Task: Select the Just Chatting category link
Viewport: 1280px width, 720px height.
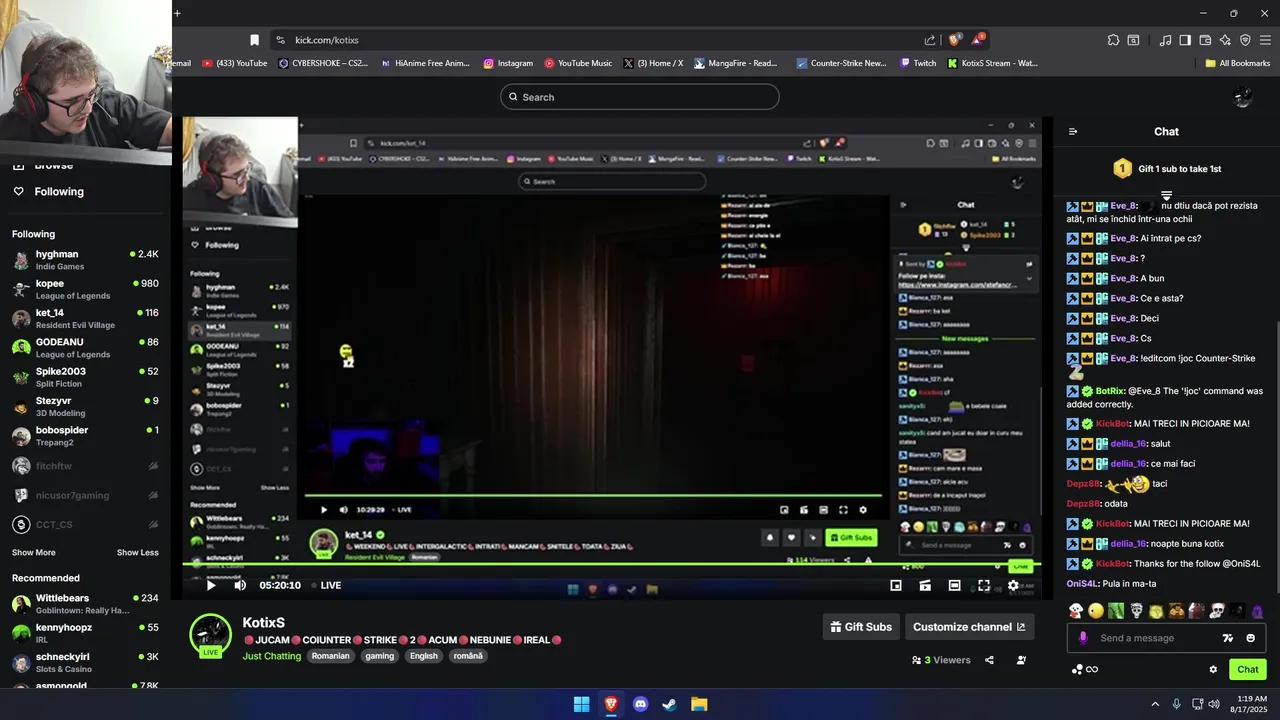Action: [x=271, y=656]
